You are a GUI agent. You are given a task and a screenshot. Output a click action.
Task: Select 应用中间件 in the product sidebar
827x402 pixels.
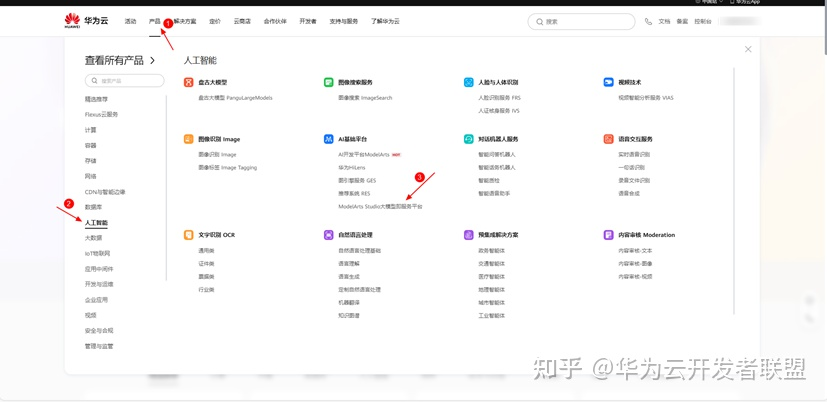[99, 269]
